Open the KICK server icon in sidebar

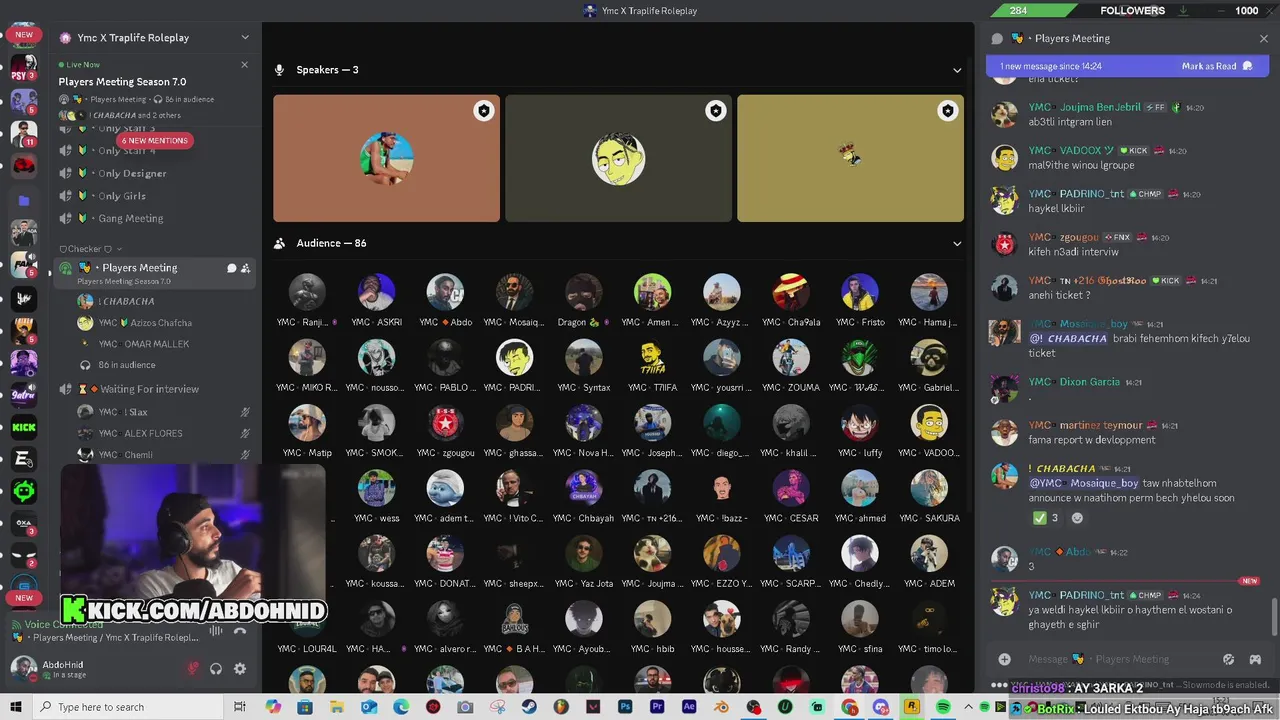click(24, 427)
